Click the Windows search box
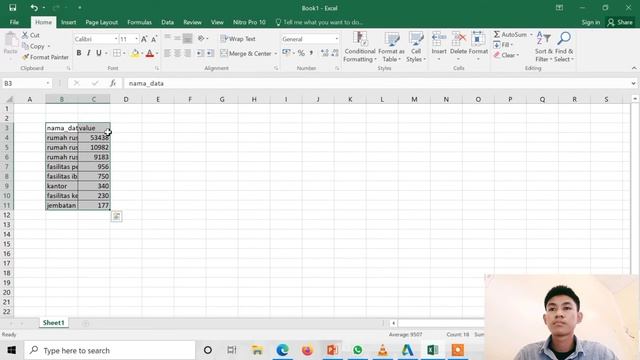640x360 pixels. [x=110, y=350]
